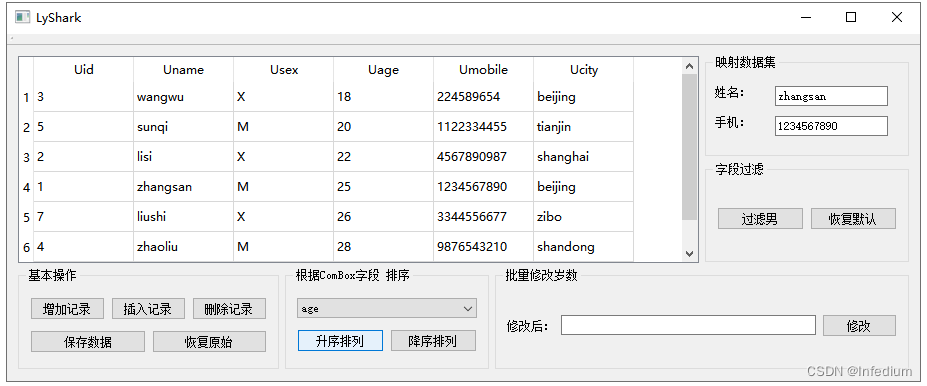Click the age cell 20
Image resolution: width=927 pixels, height=386 pixels.
383,127
